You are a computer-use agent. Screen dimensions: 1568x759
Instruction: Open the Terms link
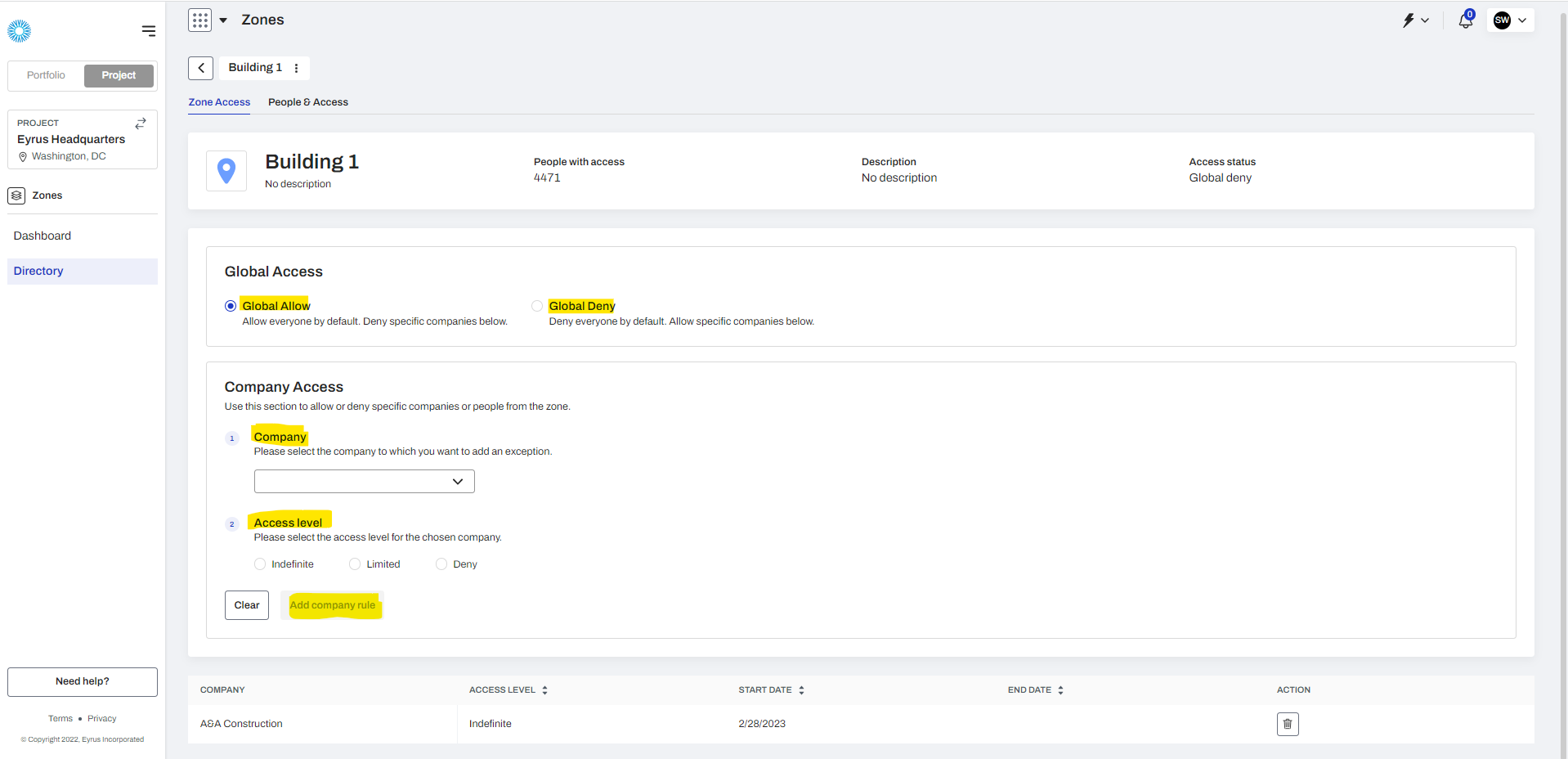point(60,719)
